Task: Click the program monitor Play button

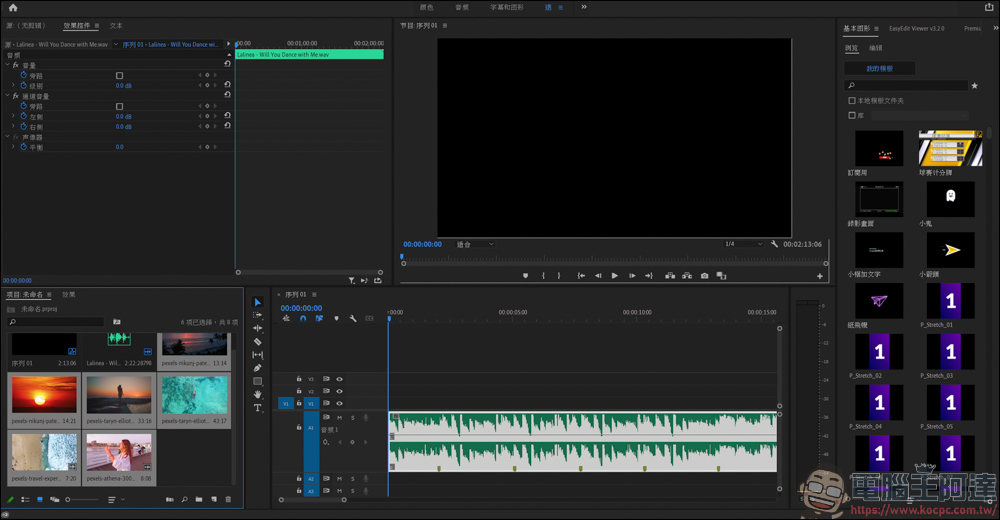Action: click(615, 276)
